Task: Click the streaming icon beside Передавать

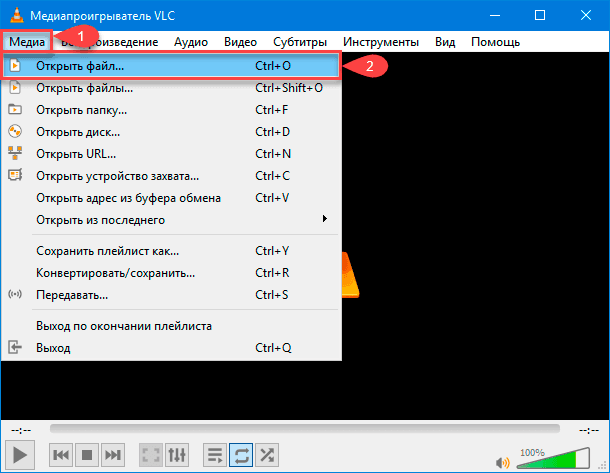Action: click(x=15, y=294)
